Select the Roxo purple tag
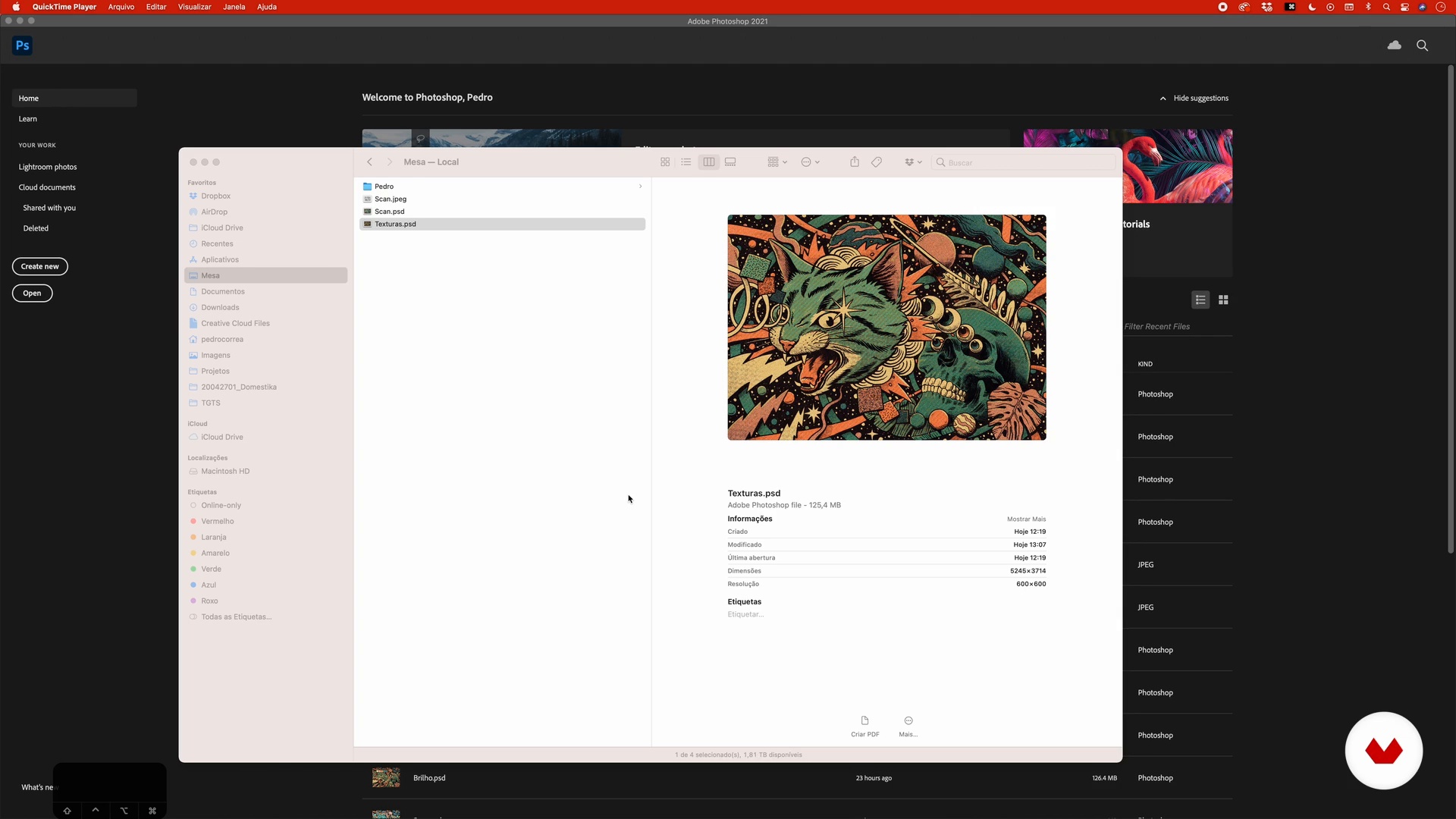The image size is (1456, 819). click(265, 601)
